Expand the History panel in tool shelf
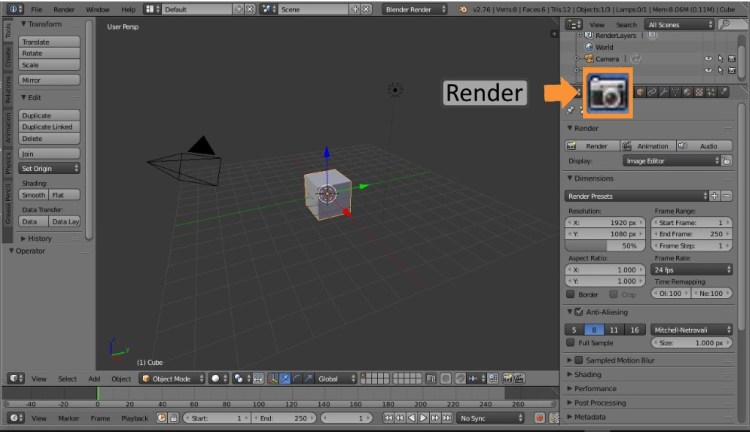750x432 pixels. pyautogui.click(x=39, y=238)
